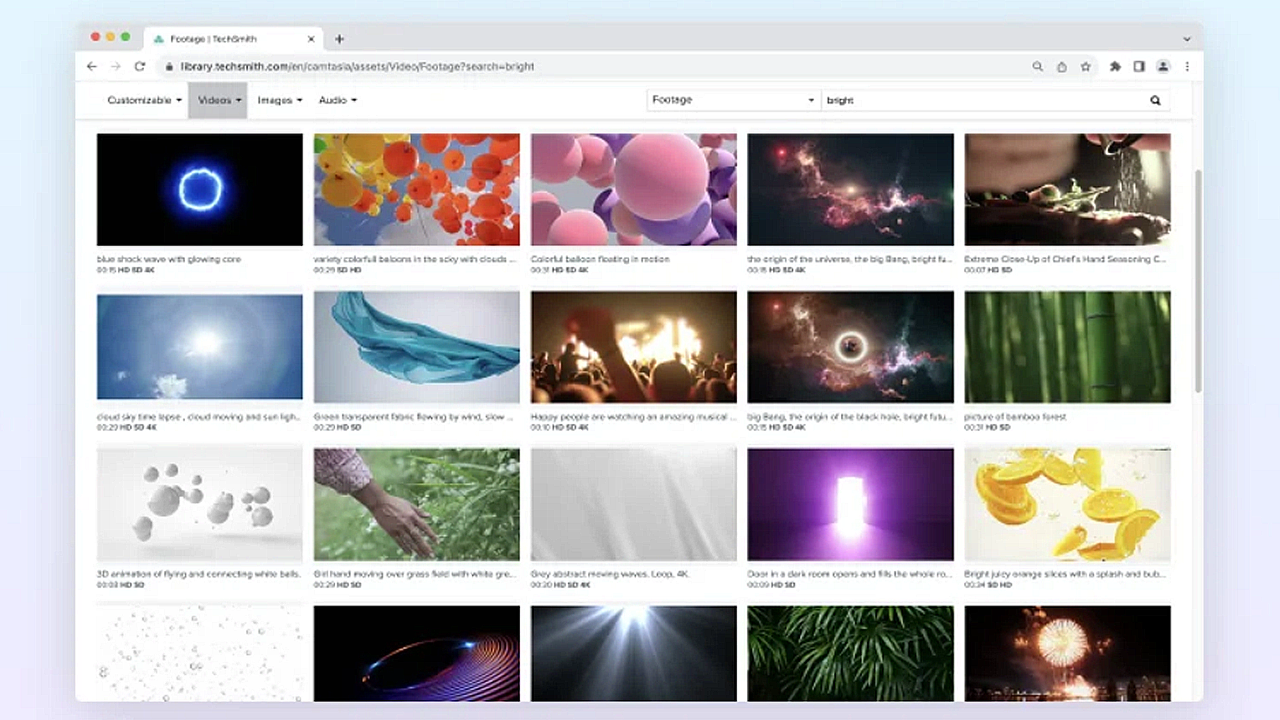The width and height of the screenshot is (1280, 720).
Task: Select the Videos menu item
Action: coord(217,100)
